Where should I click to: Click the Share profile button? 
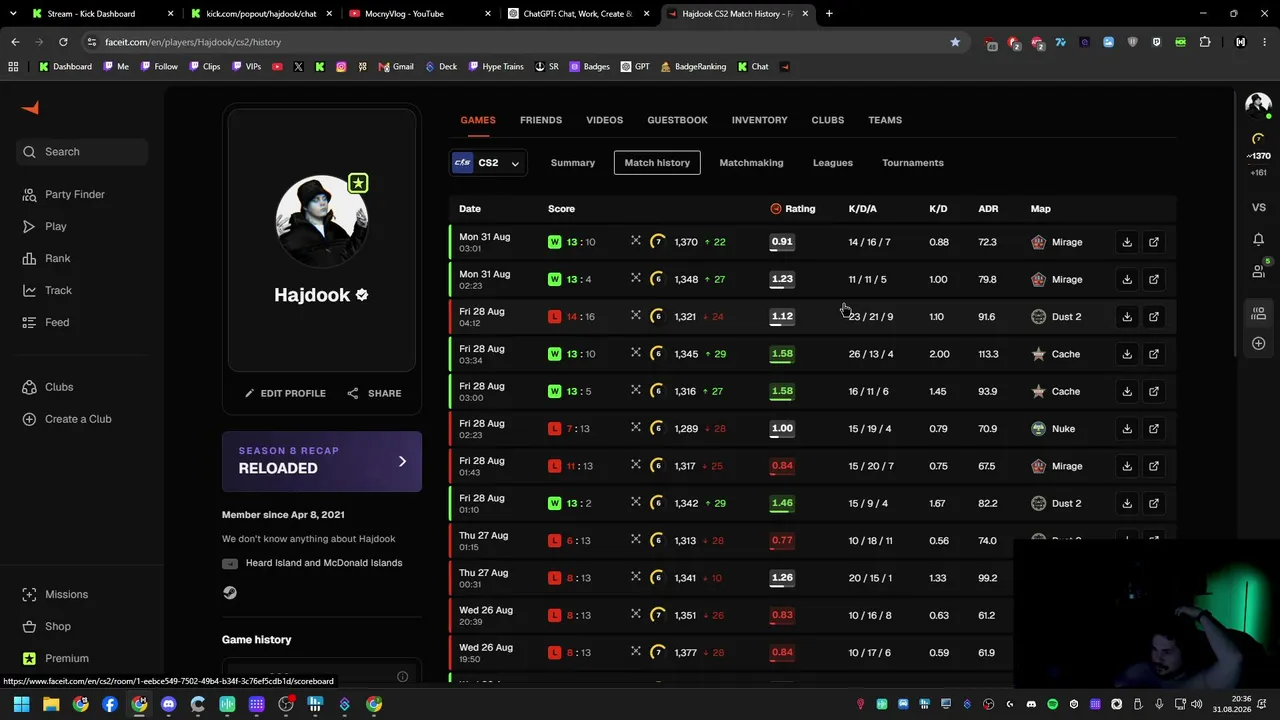point(374,393)
